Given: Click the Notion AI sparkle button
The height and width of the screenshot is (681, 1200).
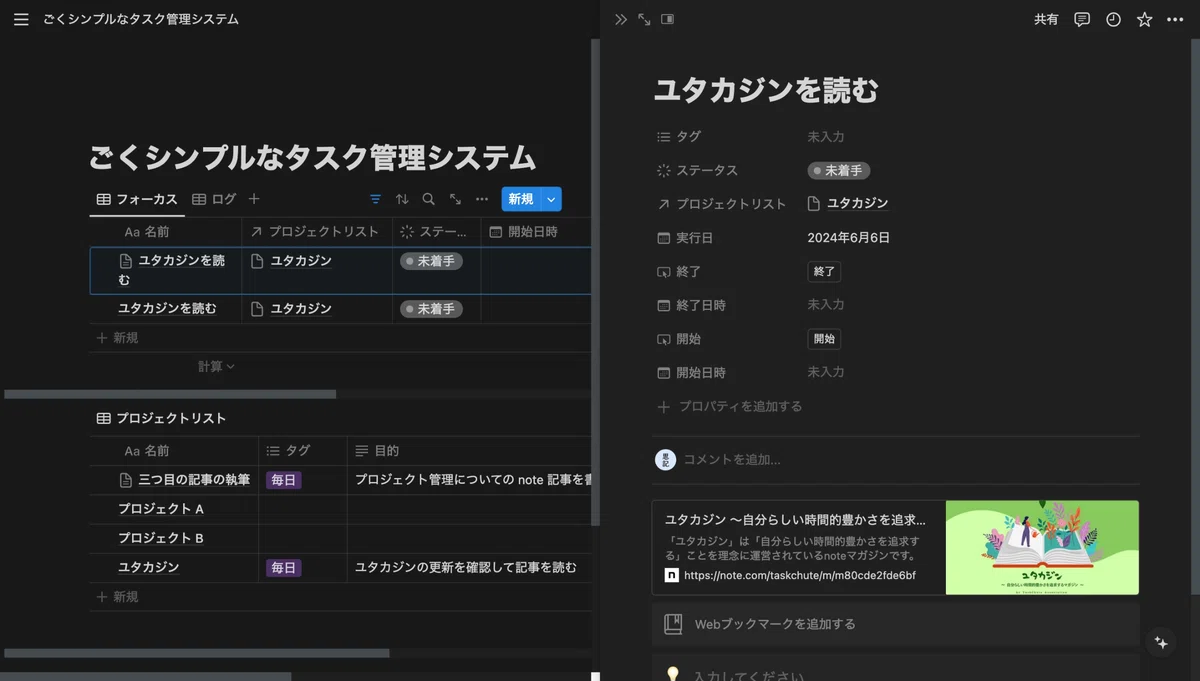Looking at the screenshot, I should coord(1161,643).
